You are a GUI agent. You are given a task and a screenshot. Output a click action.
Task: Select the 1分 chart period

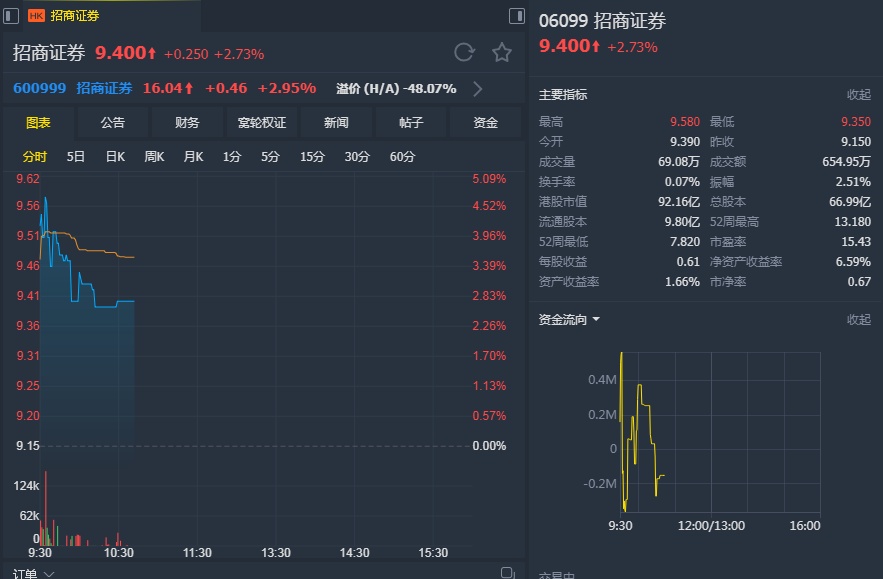click(231, 157)
